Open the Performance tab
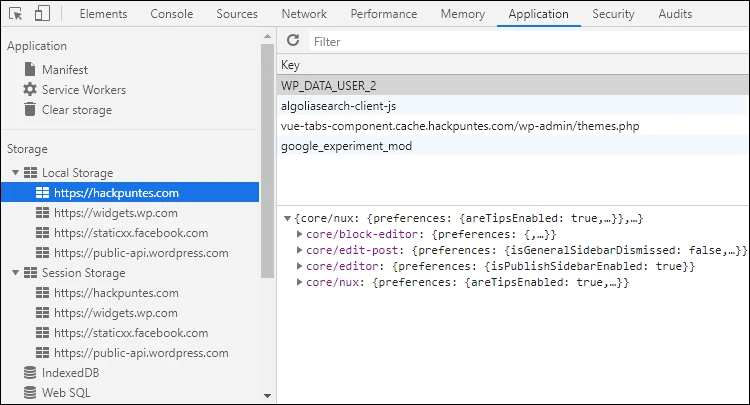750x405 pixels. pyautogui.click(x=384, y=14)
